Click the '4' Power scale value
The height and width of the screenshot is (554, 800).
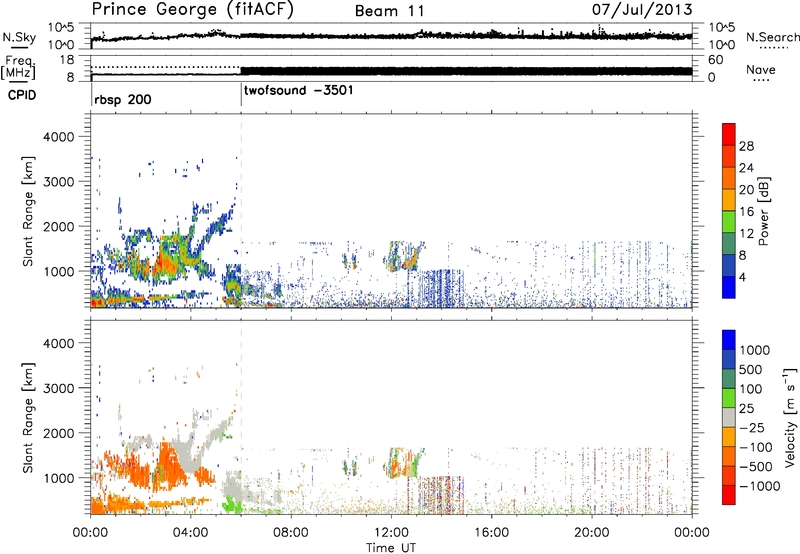742,278
